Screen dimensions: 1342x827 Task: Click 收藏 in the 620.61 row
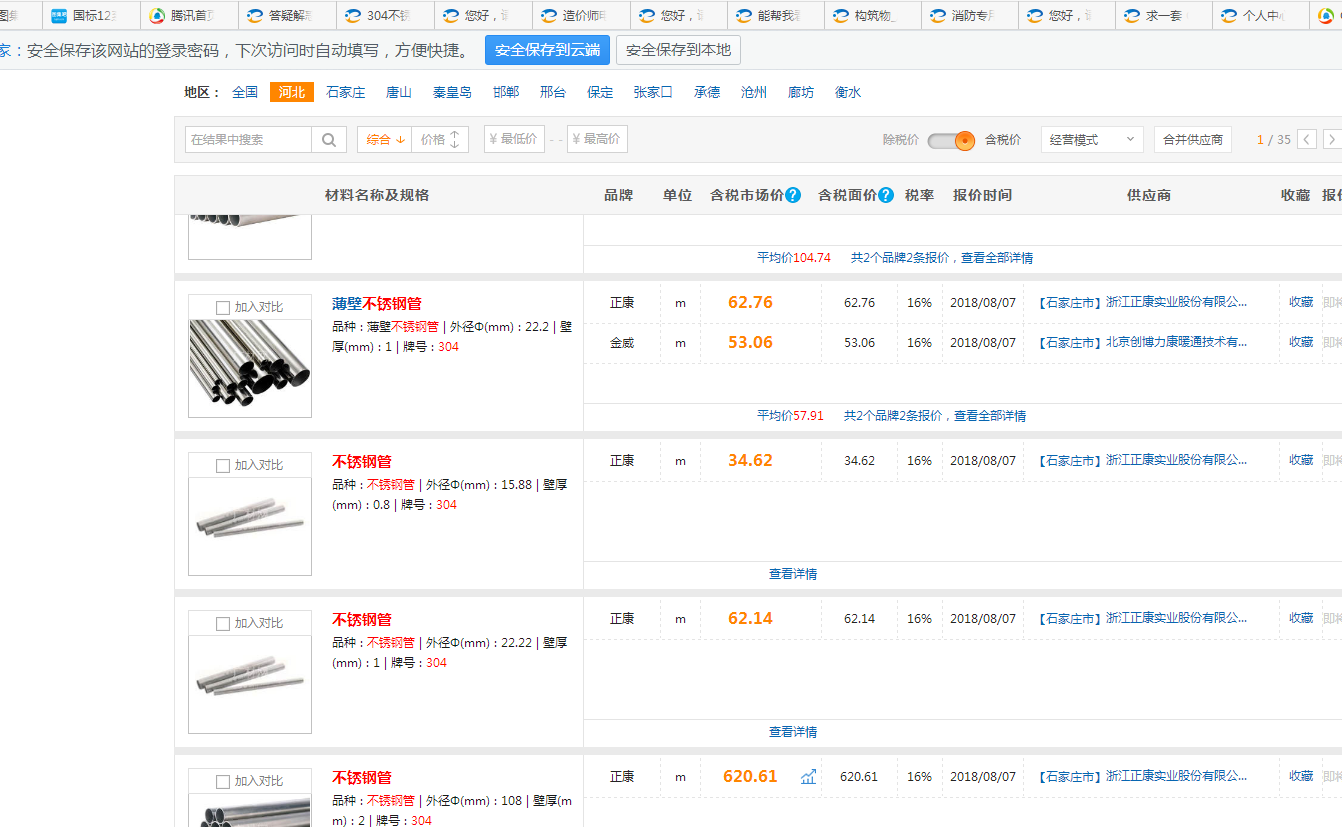pos(1301,776)
